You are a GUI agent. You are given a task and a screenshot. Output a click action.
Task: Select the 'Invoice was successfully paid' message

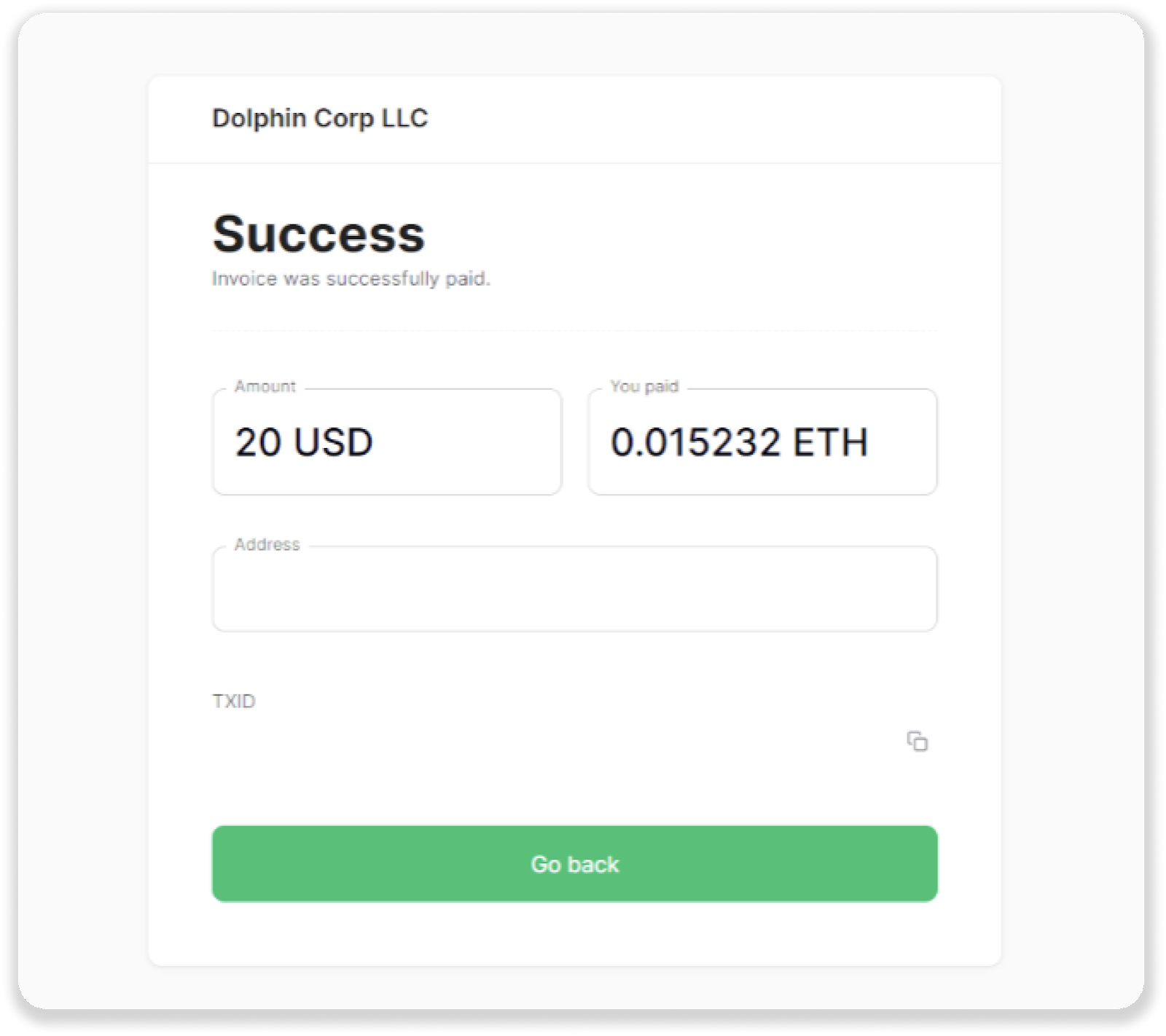pos(351,279)
